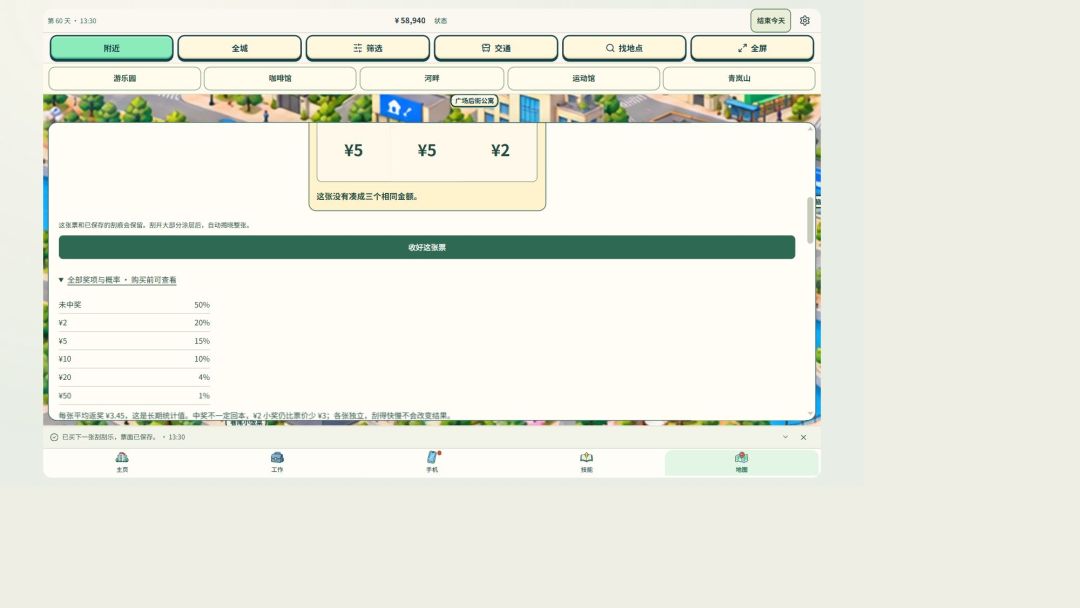Open the 技能 skills tab icon
This screenshot has height=608, width=1080.
tap(586, 457)
